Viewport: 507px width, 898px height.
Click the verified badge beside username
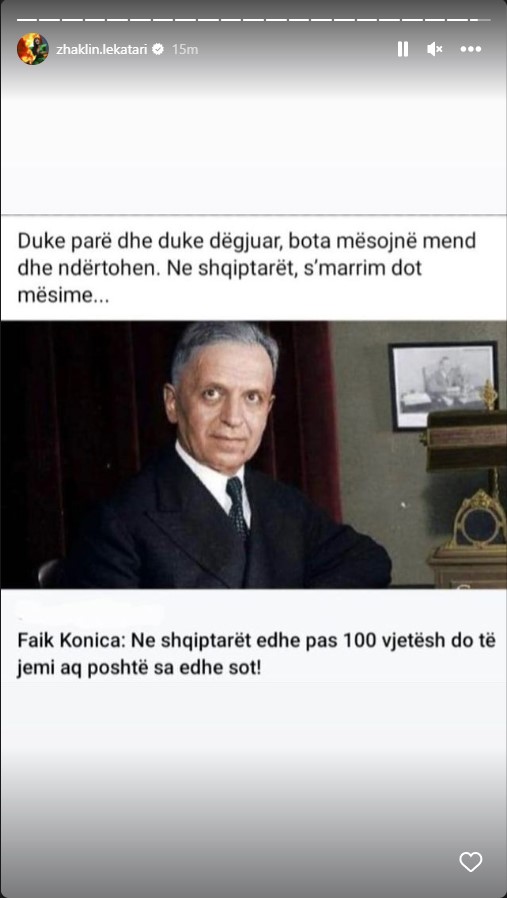tap(158, 49)
